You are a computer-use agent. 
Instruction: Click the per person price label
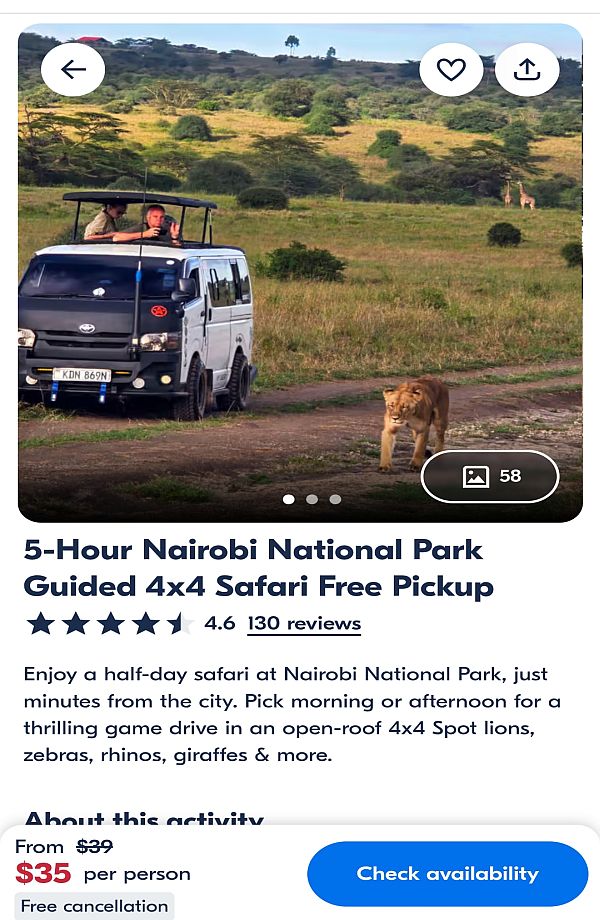tap(137, 874)
